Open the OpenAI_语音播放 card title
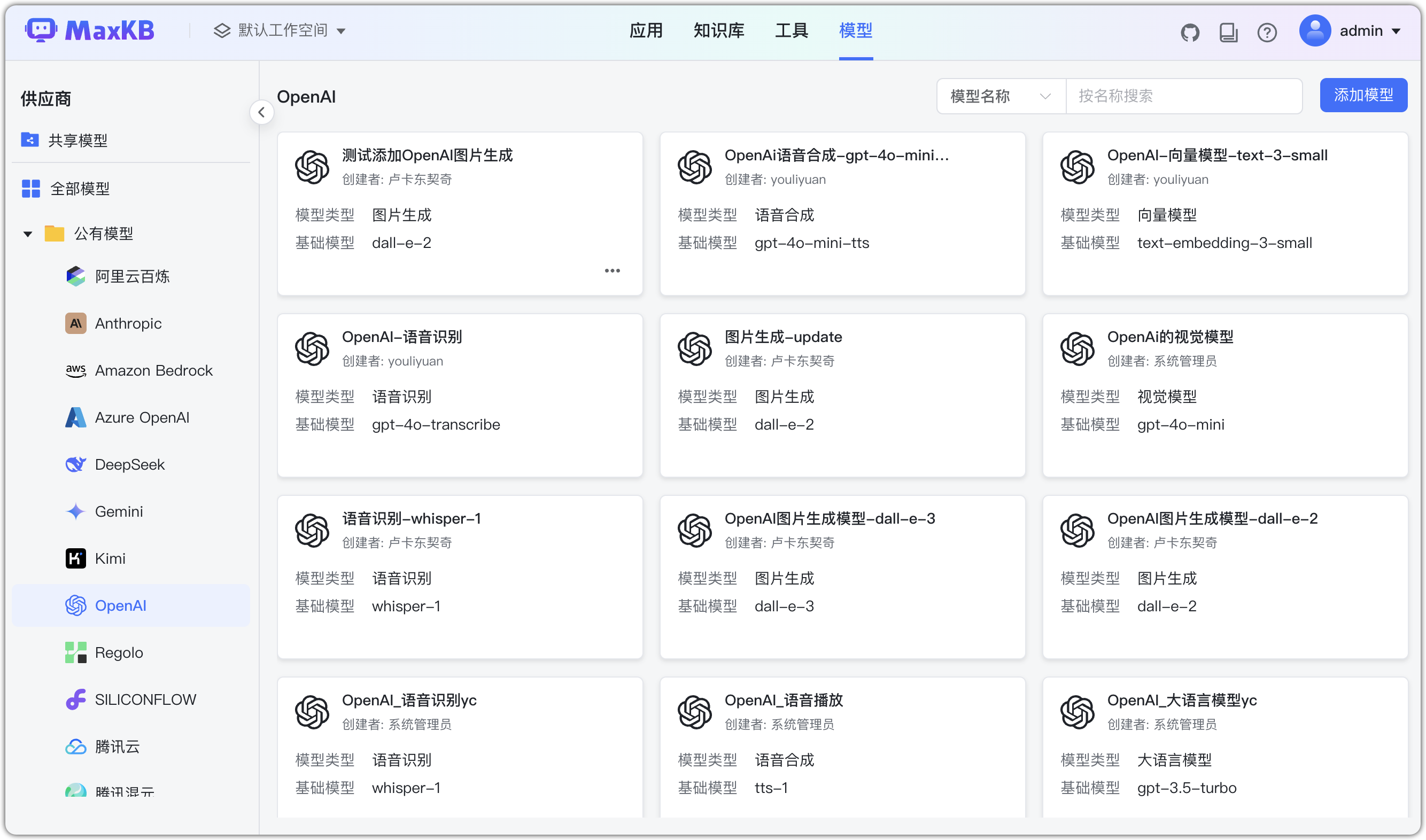The width and height of the screenshot is (1426, 840). tap(784, 700)
